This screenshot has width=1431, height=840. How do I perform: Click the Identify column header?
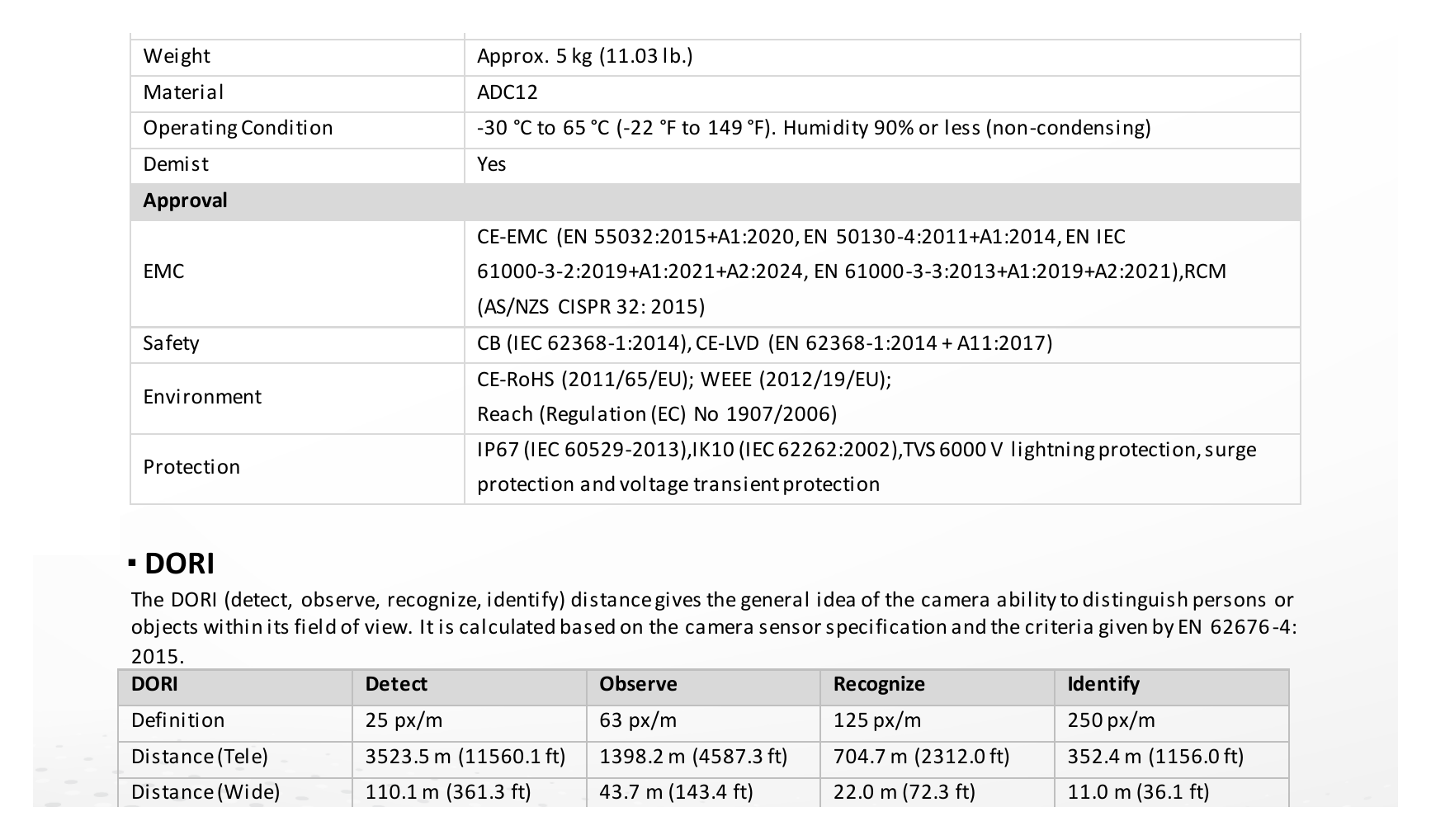pos(1103,684)
